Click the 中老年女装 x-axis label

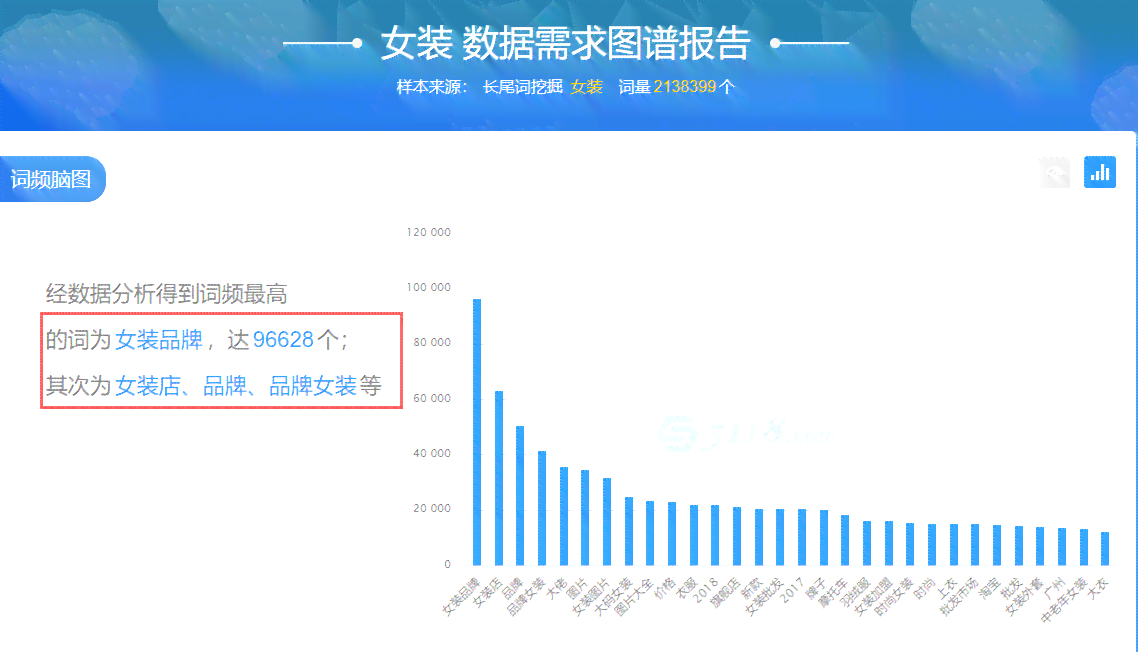click(1064, 600)
